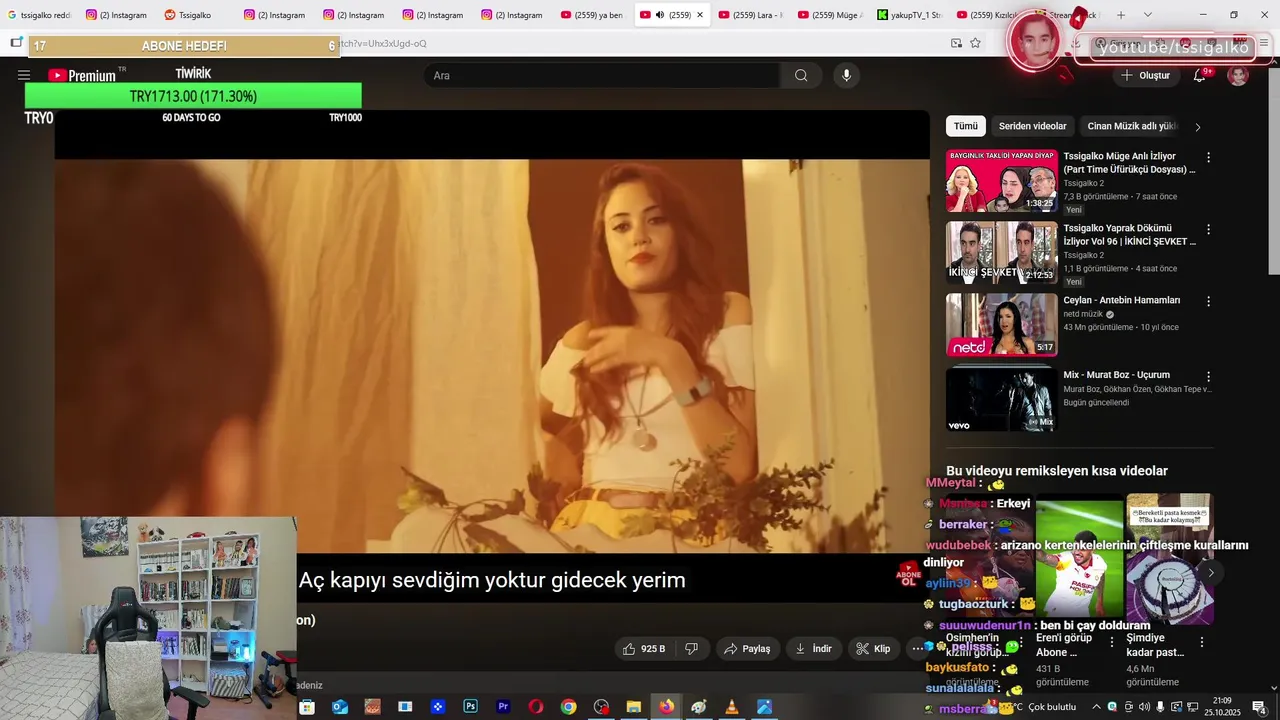
Task: Select the Seriden videolar chip
Action: pos(1033,126)
